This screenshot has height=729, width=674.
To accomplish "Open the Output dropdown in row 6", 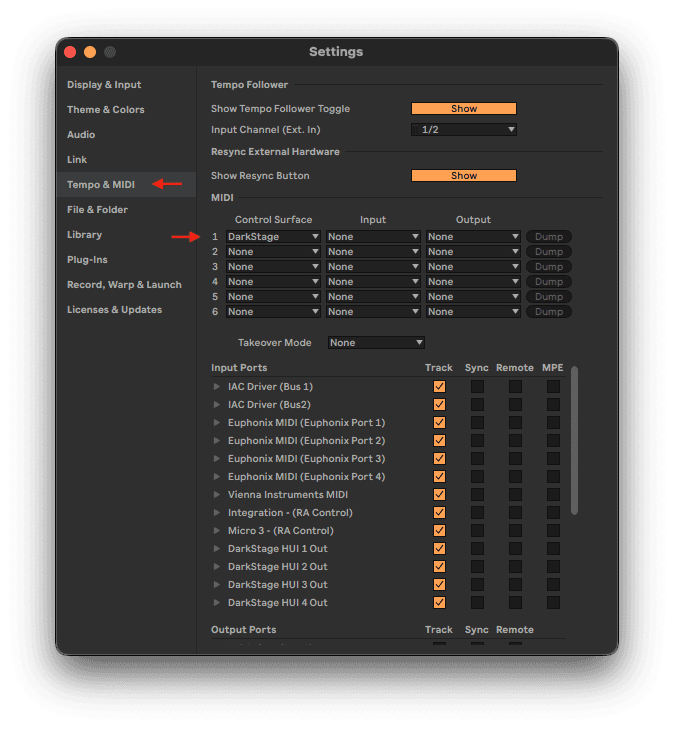I will pyautogui.click(x=473, y=311).
